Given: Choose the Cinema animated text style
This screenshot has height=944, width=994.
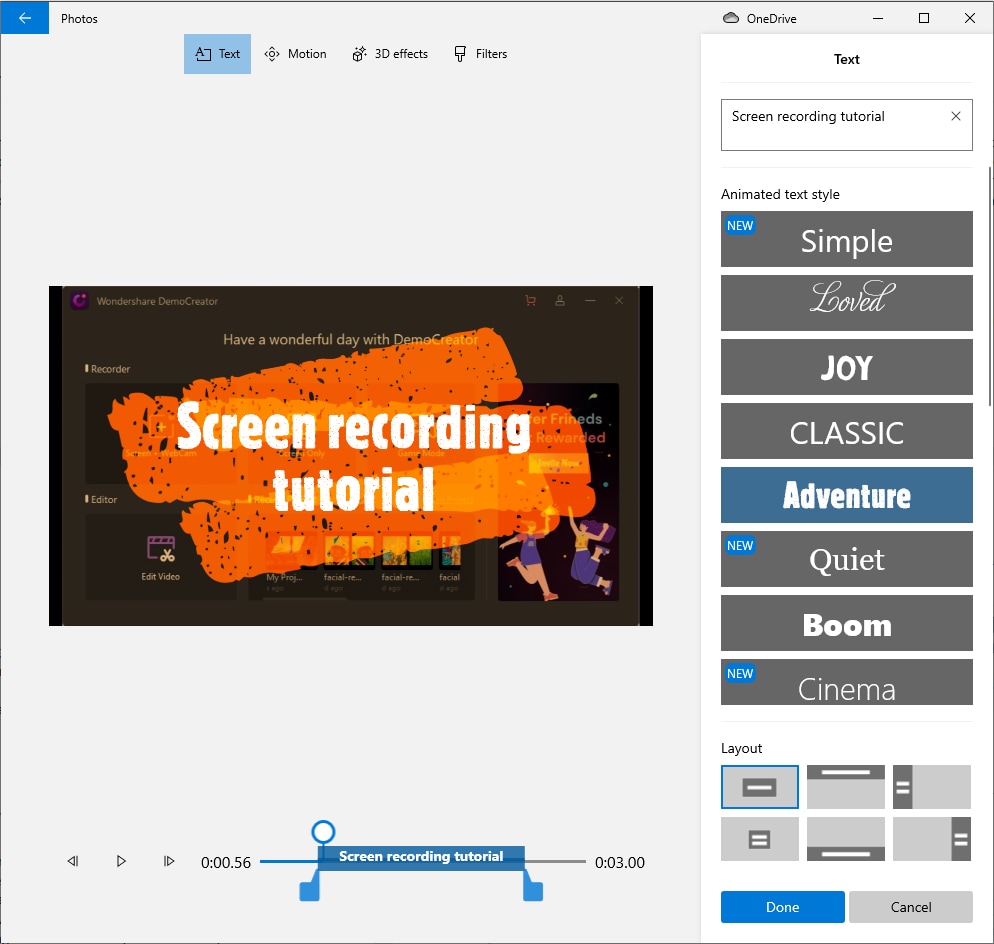Looking at the screenshot, I should pyautogui.click(x=846, y=682).
